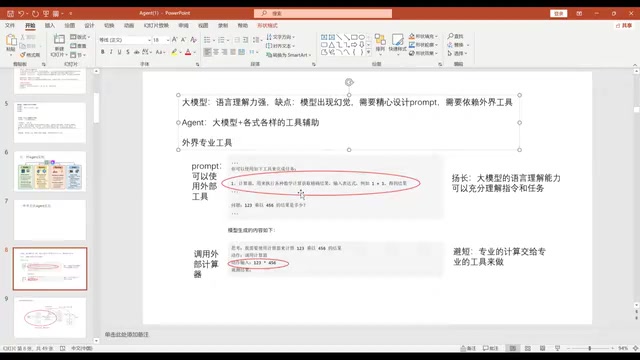Select the rectangle shape in shapes gallery
This screenshot has height=360, width=640.
354,37
